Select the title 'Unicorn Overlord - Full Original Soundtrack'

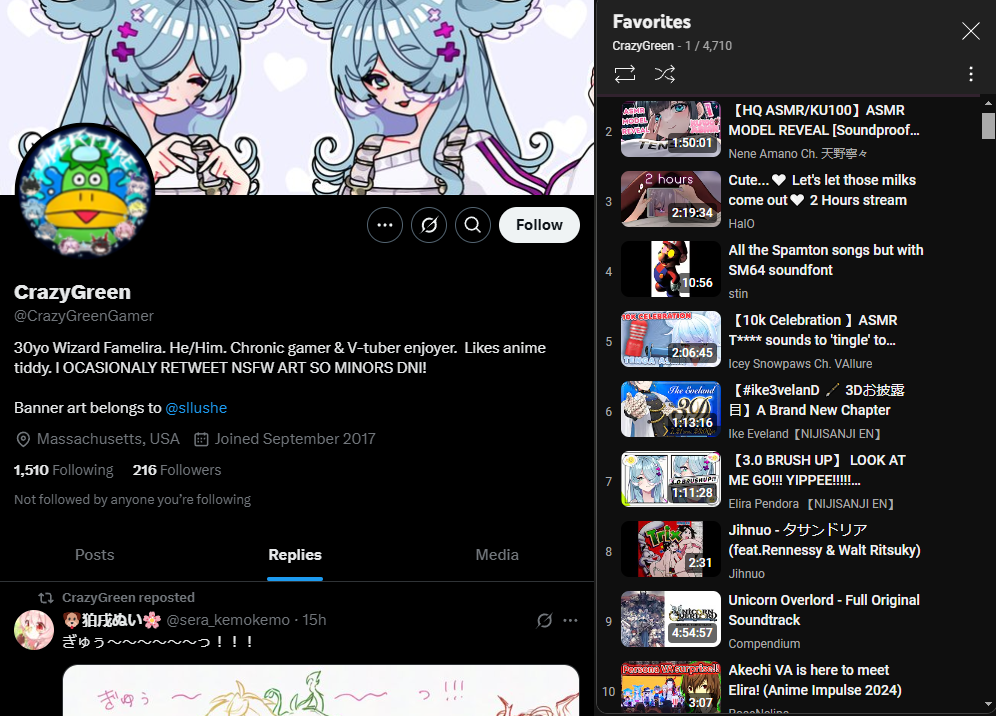pos(824,610)
